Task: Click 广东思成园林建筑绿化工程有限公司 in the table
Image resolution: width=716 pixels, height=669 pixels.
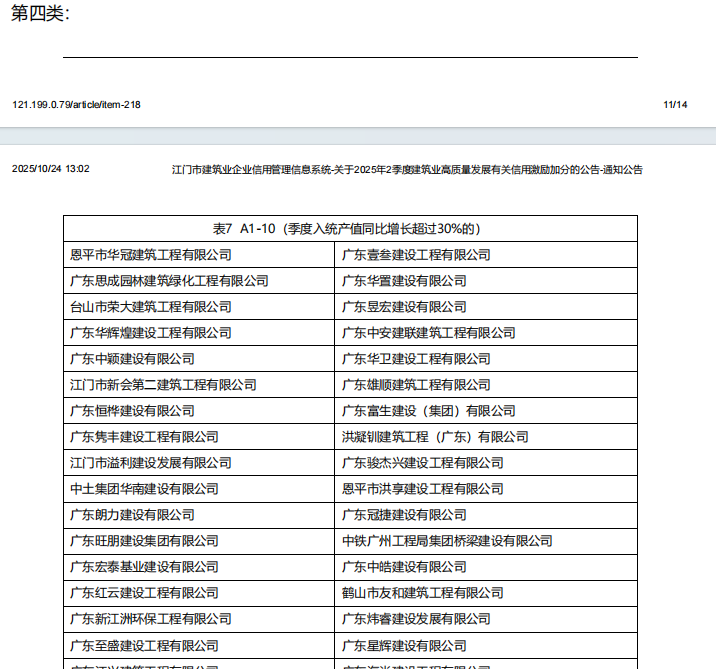Action: point(169,281)
